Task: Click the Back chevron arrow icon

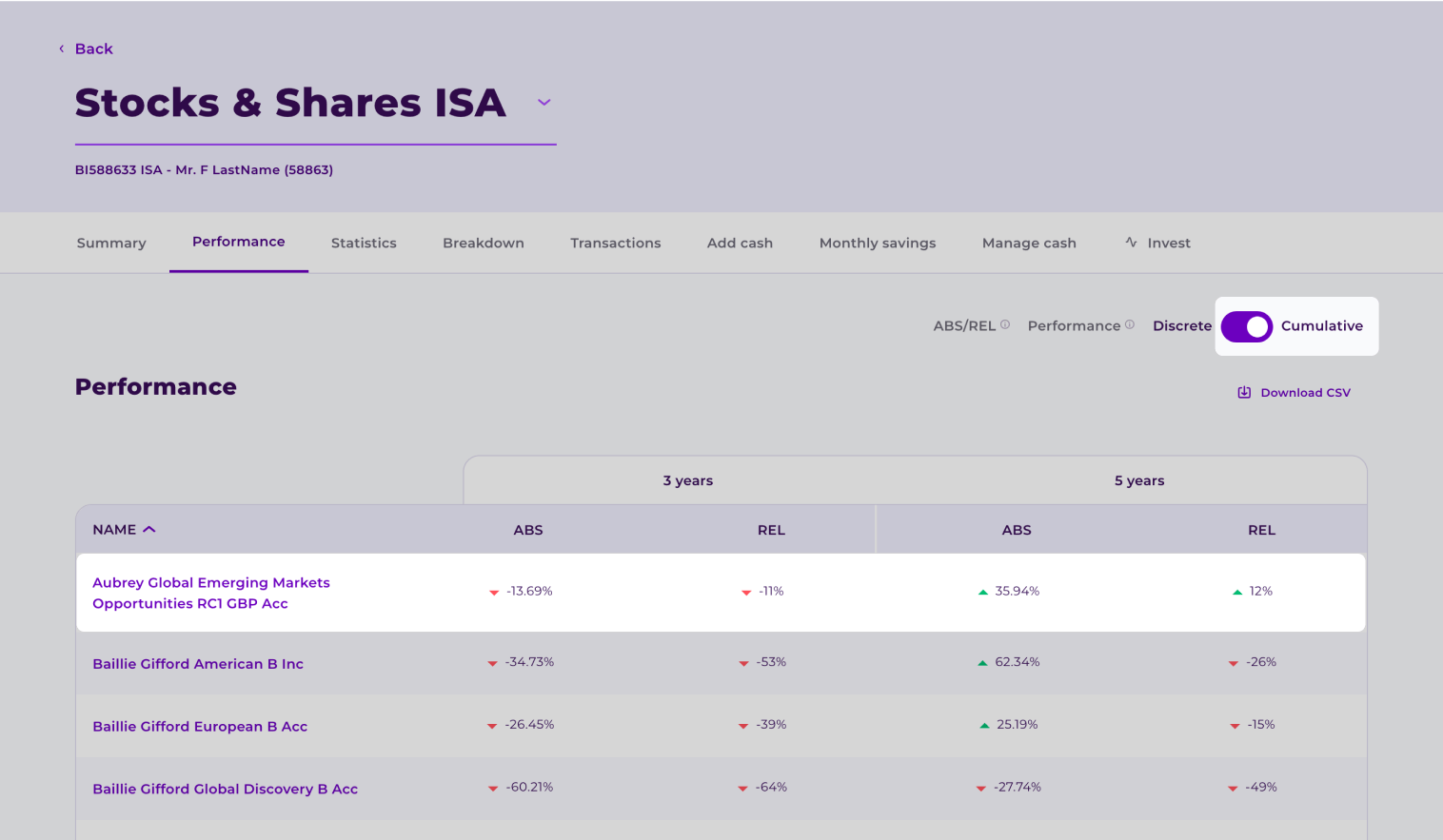Action: coord(62,49)
